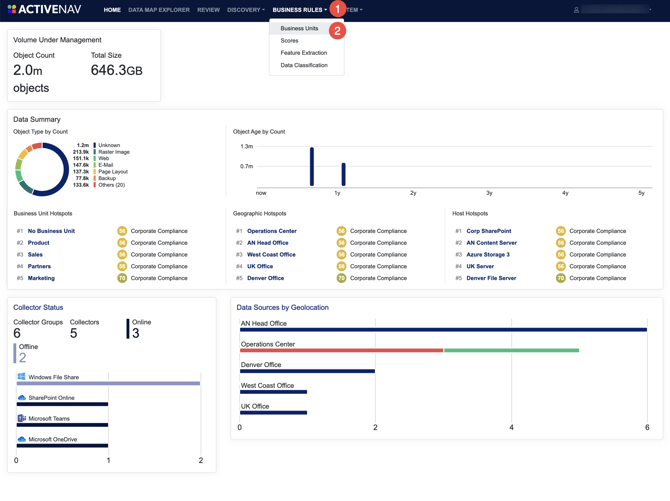The height and width of the screenshot is (501, 670).
Task: Open the Review page
Action: tap(209, 10)
